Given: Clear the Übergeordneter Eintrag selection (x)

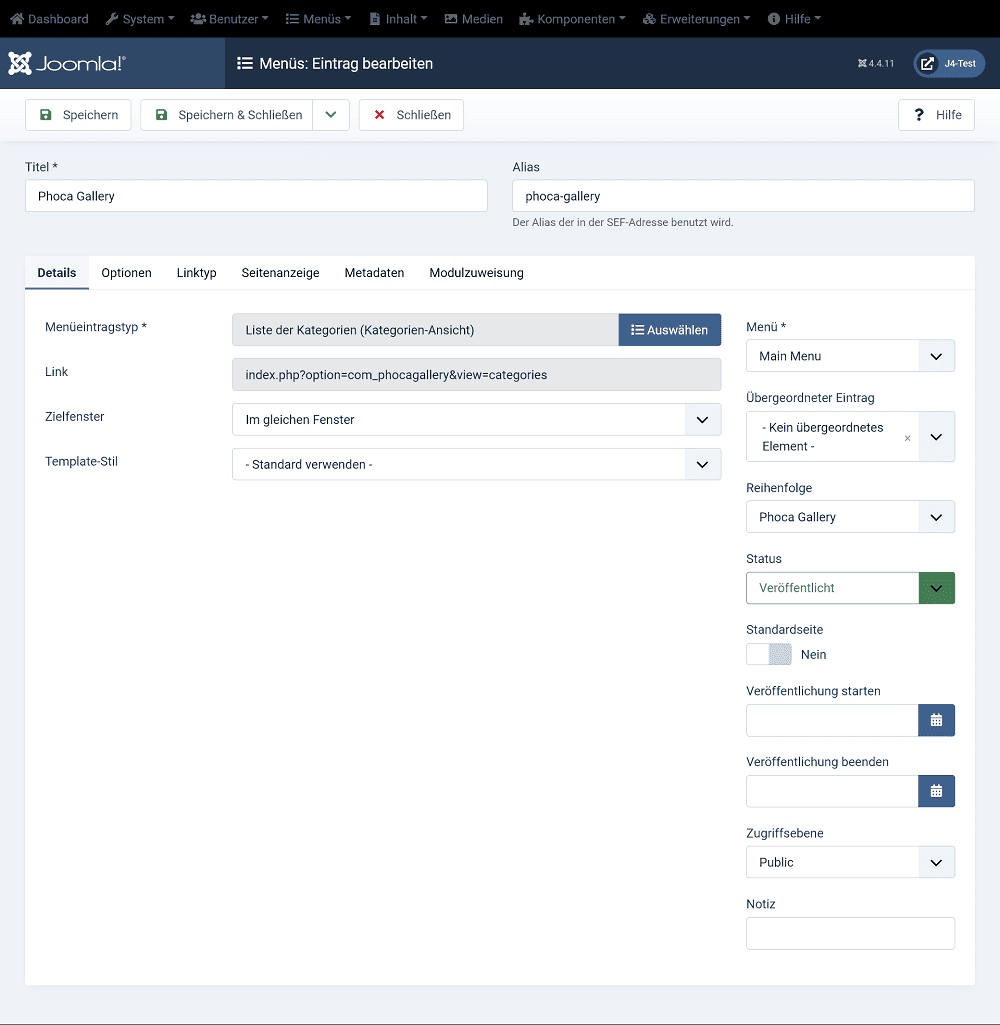Looking at the screenshot, I should 907,438.
